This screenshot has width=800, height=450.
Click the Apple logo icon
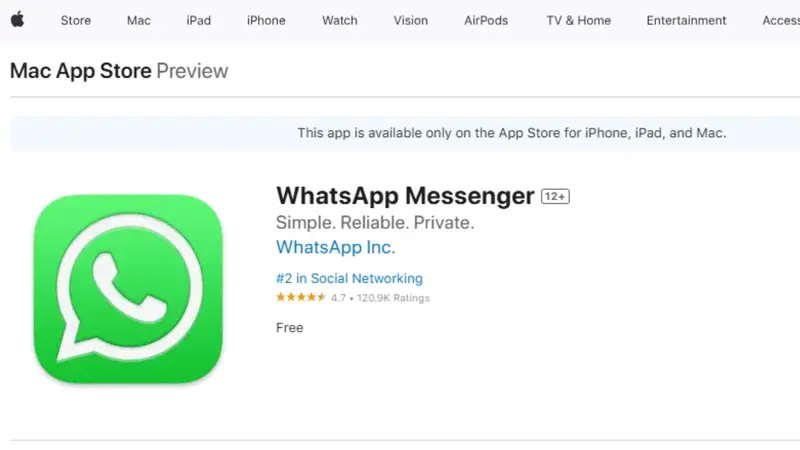[x=17, y=20]
